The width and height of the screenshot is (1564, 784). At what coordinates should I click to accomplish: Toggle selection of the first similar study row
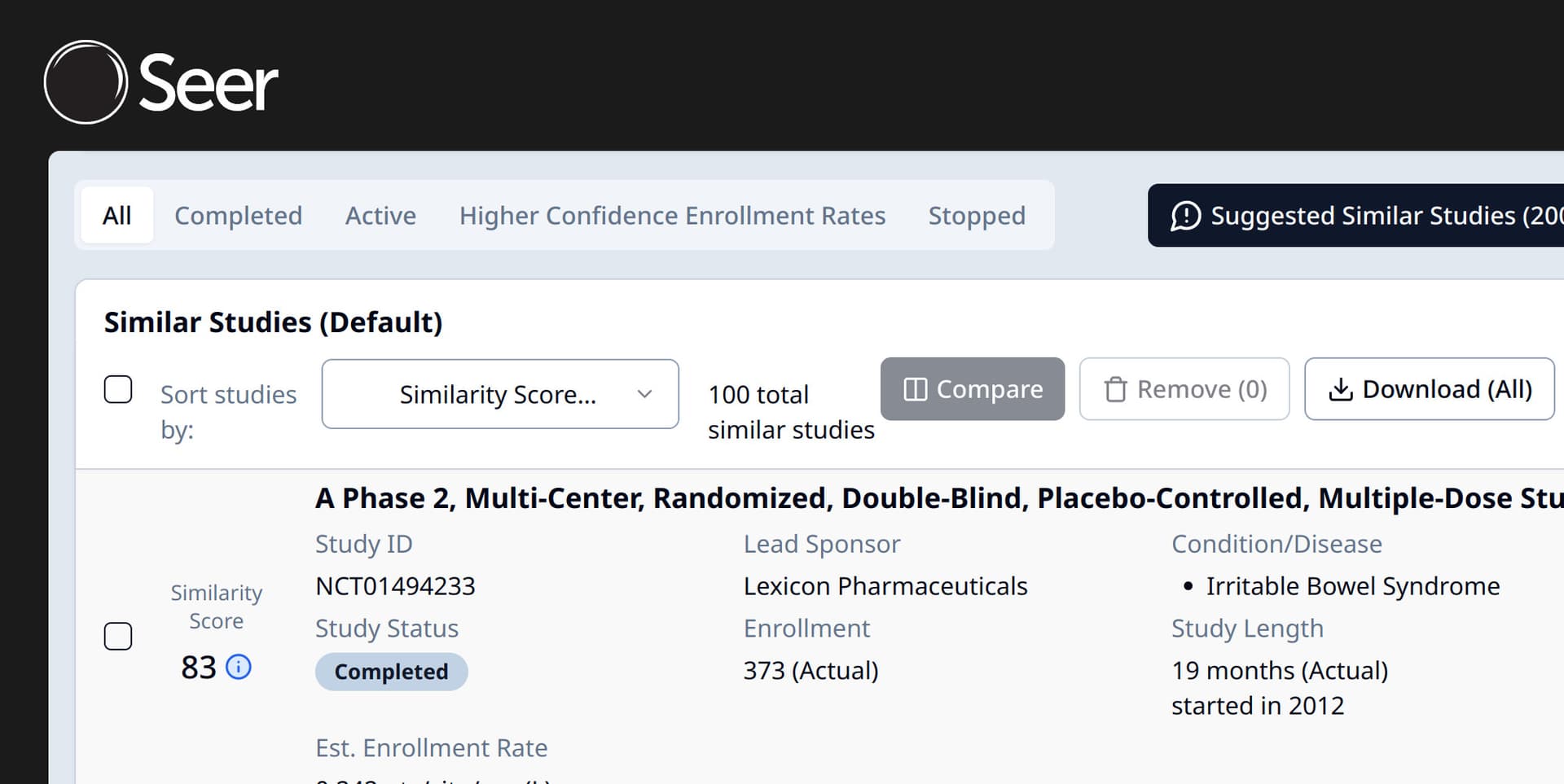pyautogui.click(x=118, y=636)
